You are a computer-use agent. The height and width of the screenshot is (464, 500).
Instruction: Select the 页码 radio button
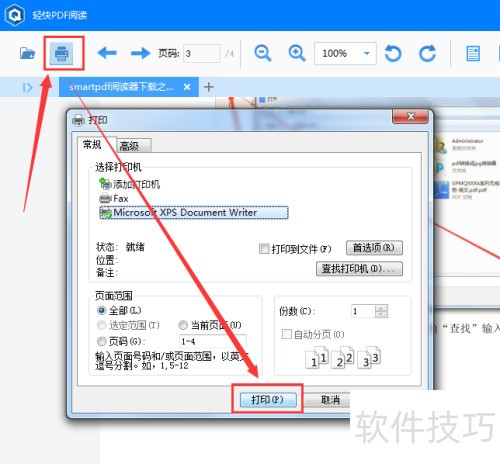pos(101,341)
